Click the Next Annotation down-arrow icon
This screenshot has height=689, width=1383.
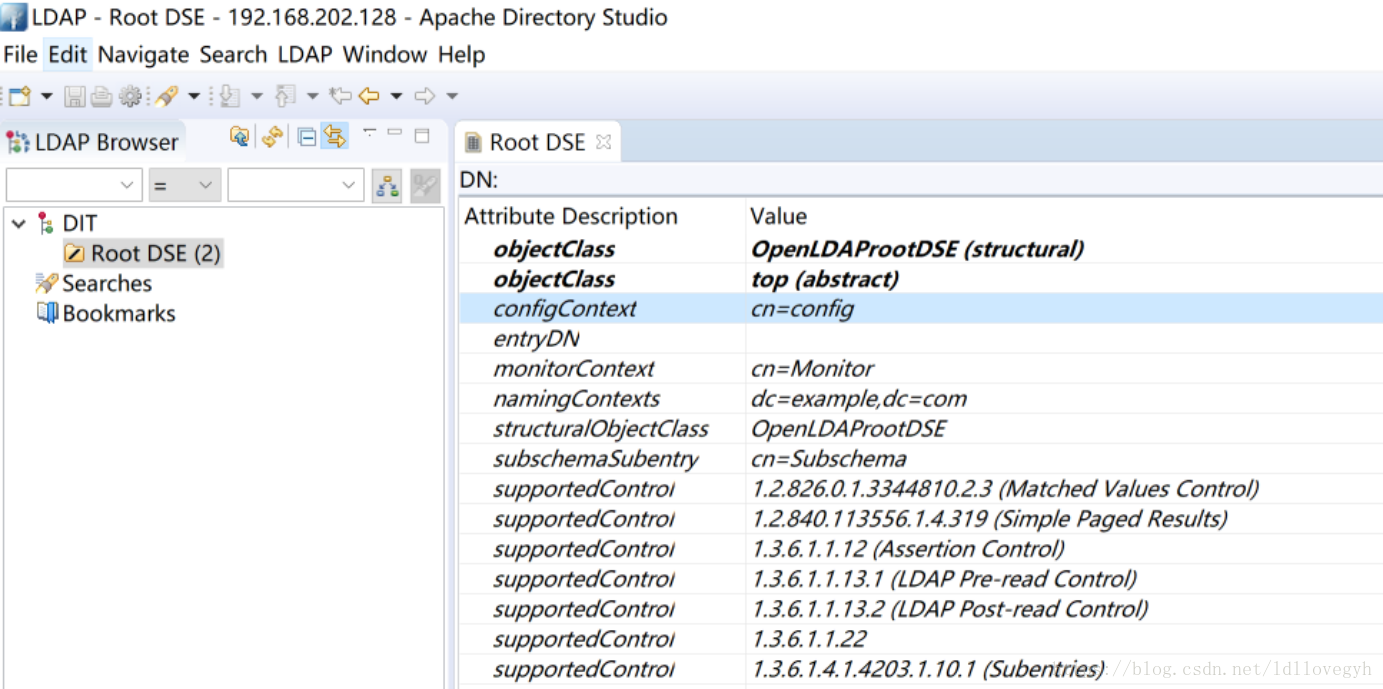click(x=230, y=96)
